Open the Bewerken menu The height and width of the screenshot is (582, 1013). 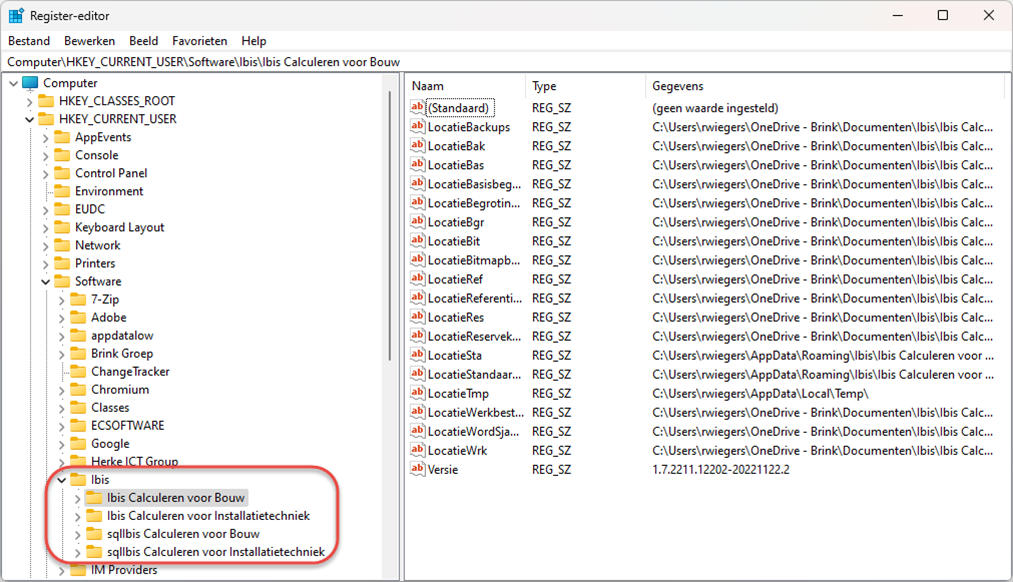[x=89, y=41]
